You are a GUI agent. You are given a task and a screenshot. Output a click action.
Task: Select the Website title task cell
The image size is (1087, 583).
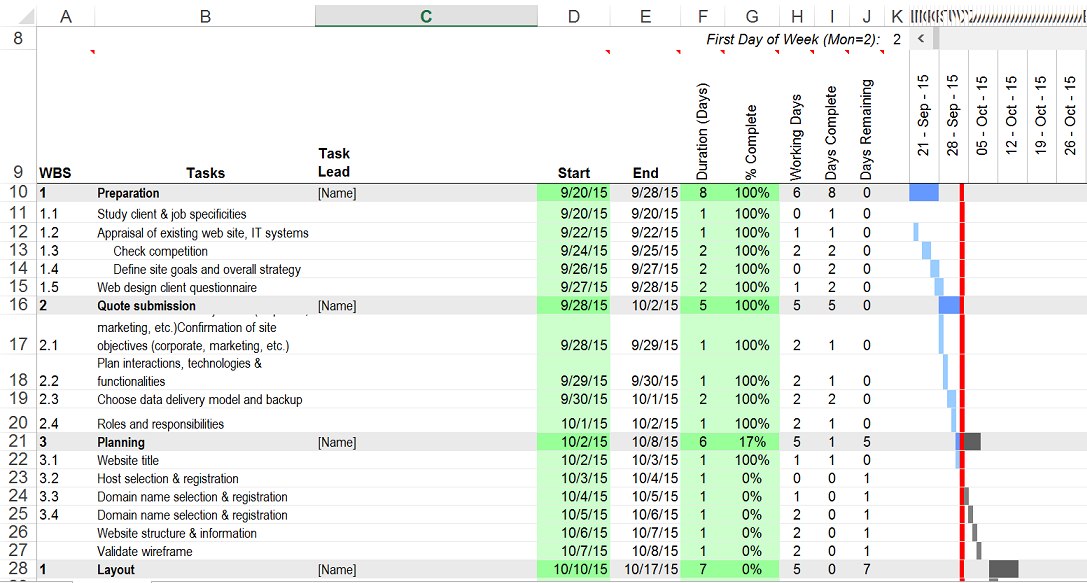pyautogui.click(x=128, y=460)
